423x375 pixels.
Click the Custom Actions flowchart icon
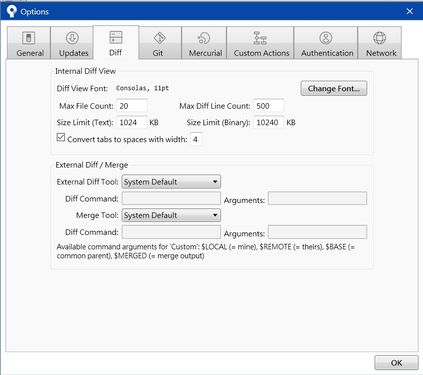click(260, 38)
